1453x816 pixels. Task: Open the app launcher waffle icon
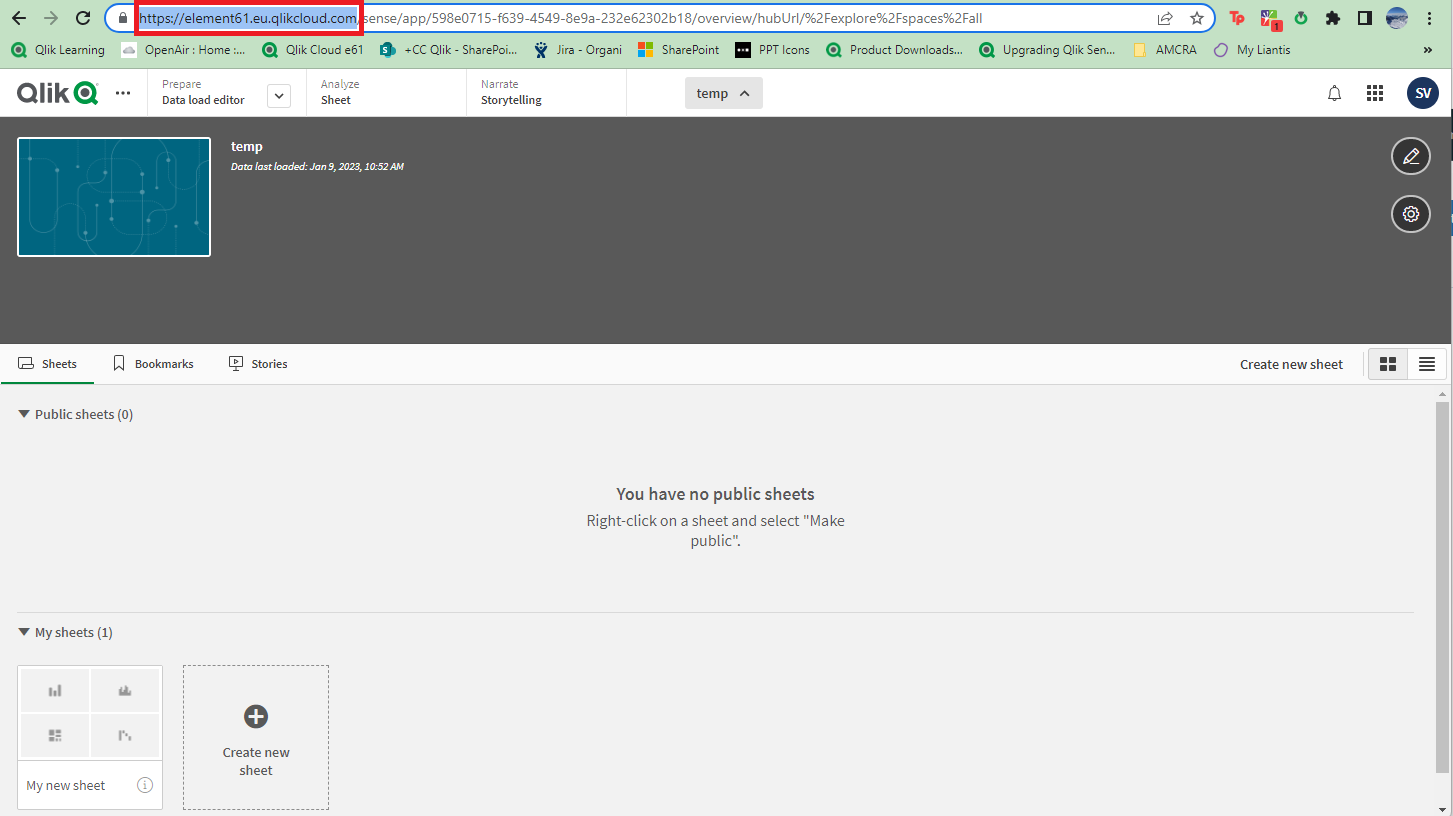1374,92
